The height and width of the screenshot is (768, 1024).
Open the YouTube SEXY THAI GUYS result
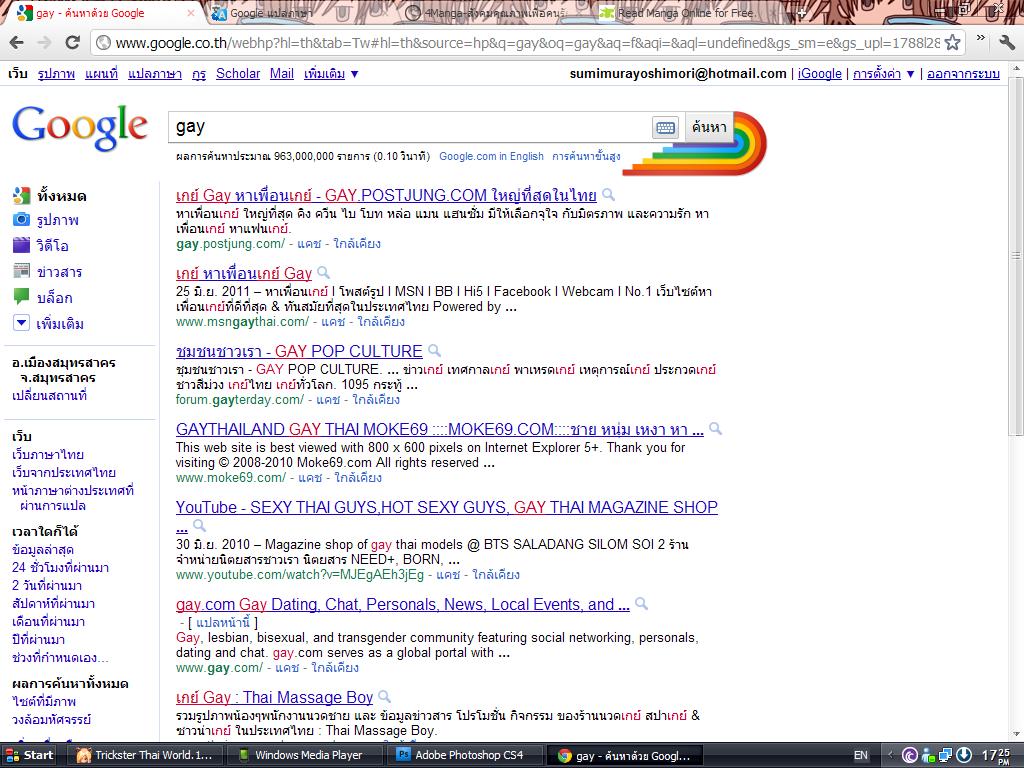tap(447, 507)
